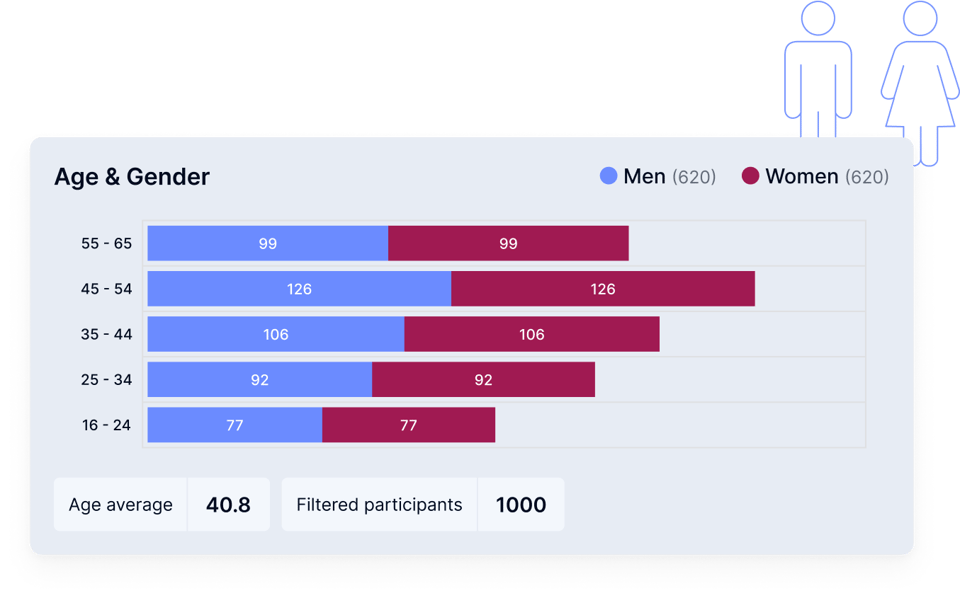Click the Age & Gender title
The height and width of the screenshot is (598, 960).
pos(132,177)
